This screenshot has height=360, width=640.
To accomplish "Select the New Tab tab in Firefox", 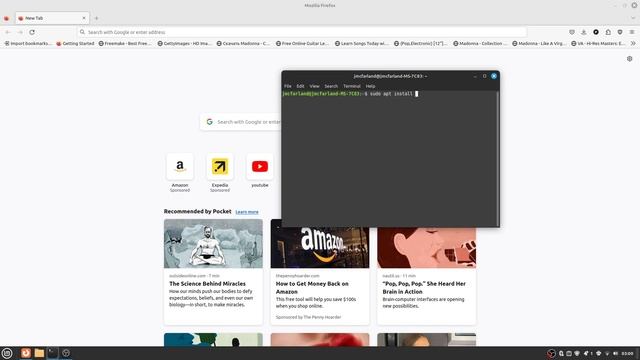I will pos(52,18).
